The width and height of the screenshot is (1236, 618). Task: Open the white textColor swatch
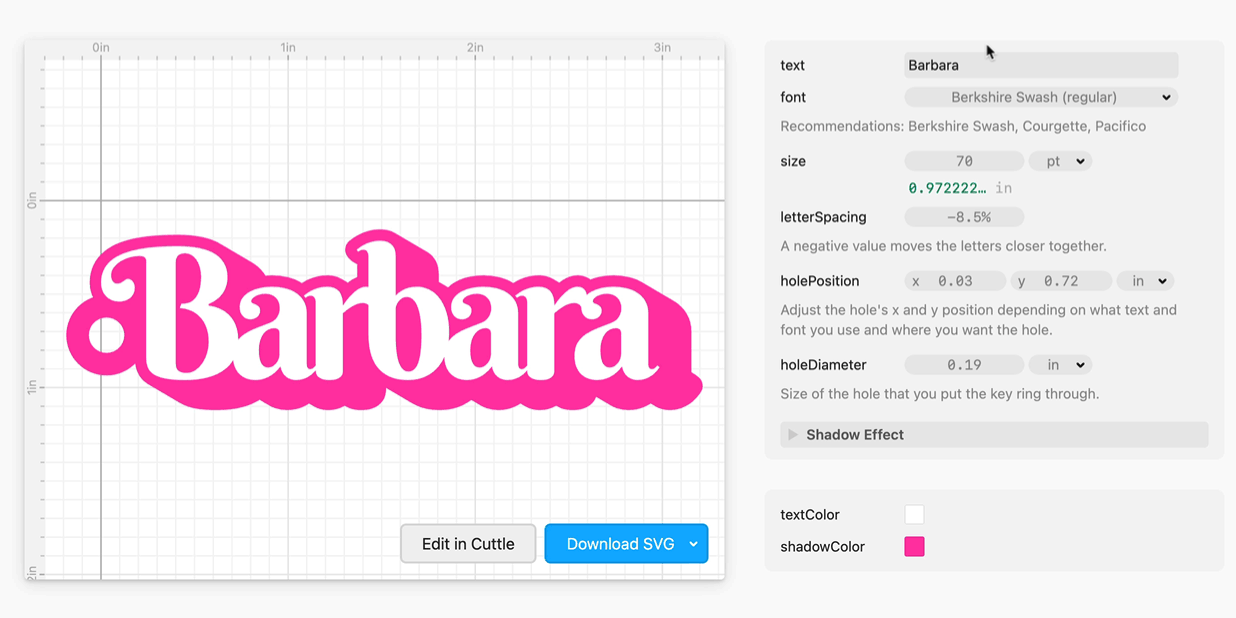point(914,515)
